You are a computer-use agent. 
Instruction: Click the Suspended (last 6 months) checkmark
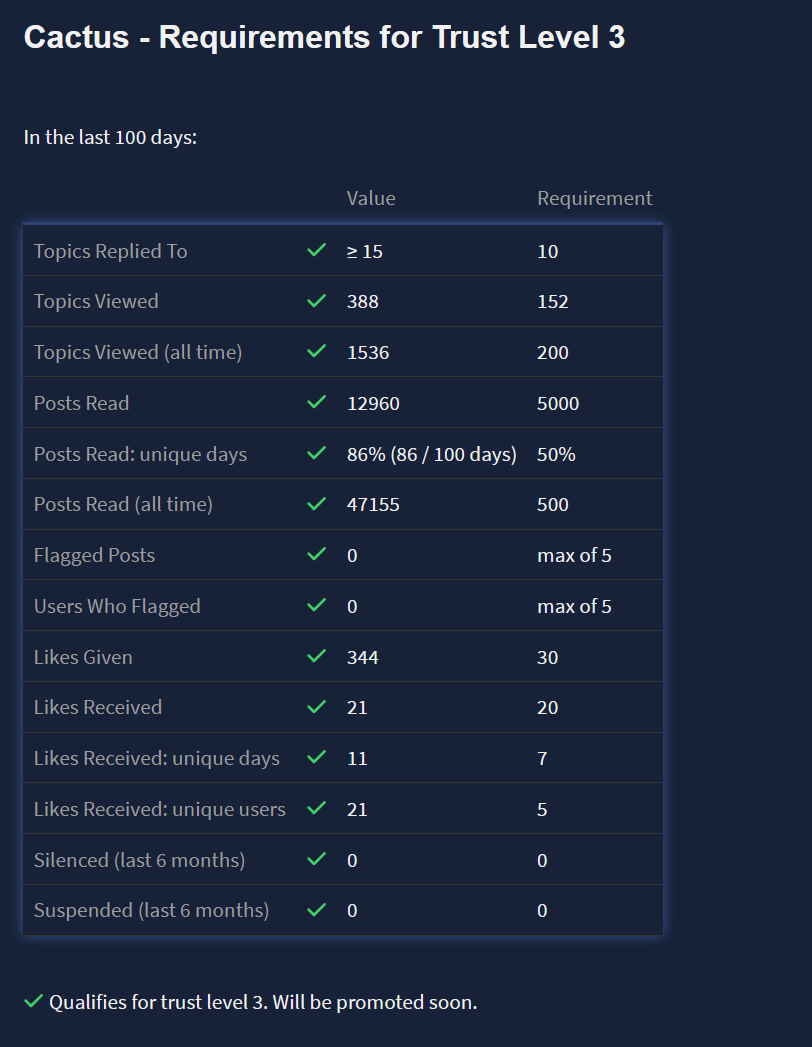317,910
